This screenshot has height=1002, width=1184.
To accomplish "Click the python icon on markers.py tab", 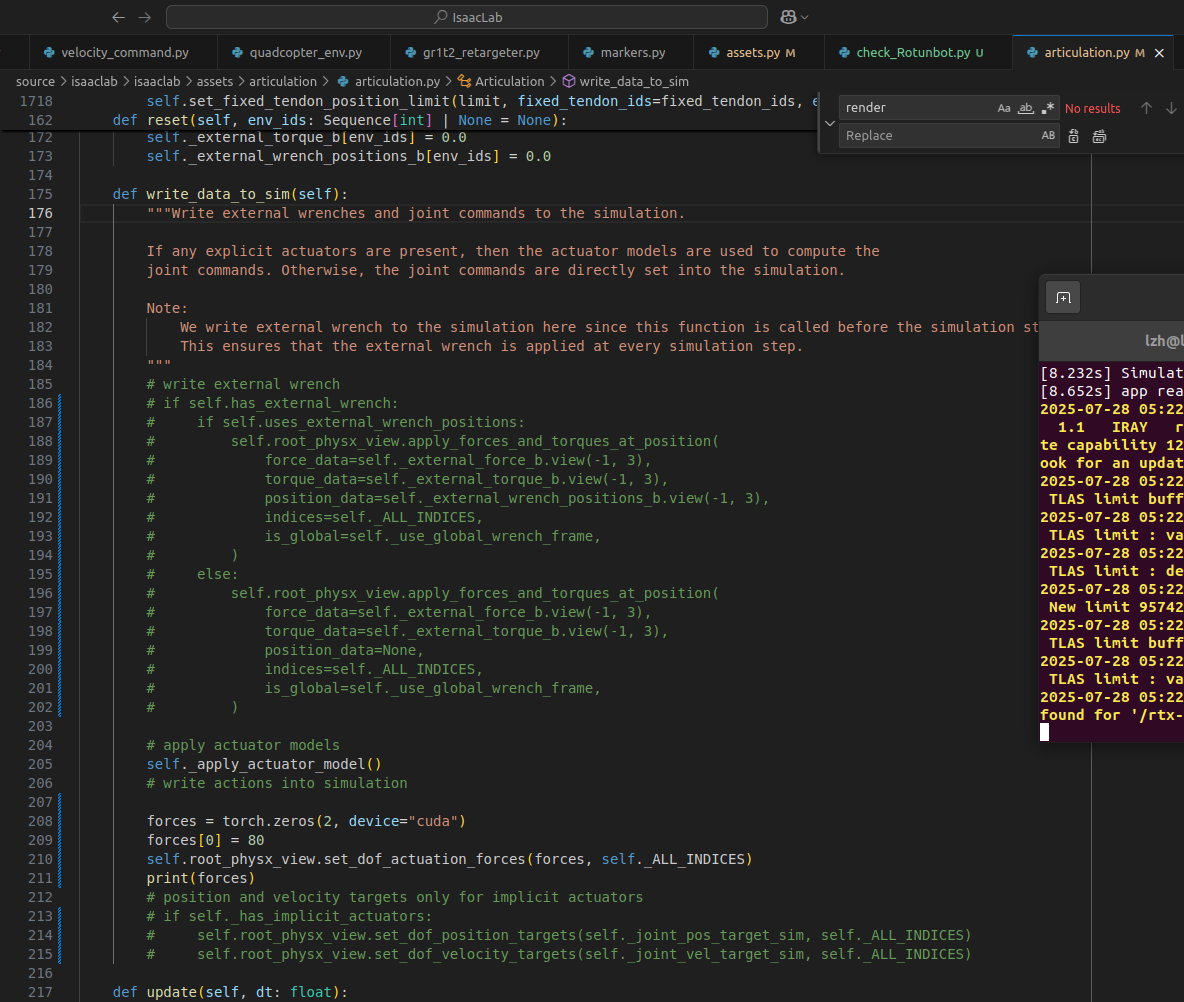I will pyautogui.click(x=588, y=52).
